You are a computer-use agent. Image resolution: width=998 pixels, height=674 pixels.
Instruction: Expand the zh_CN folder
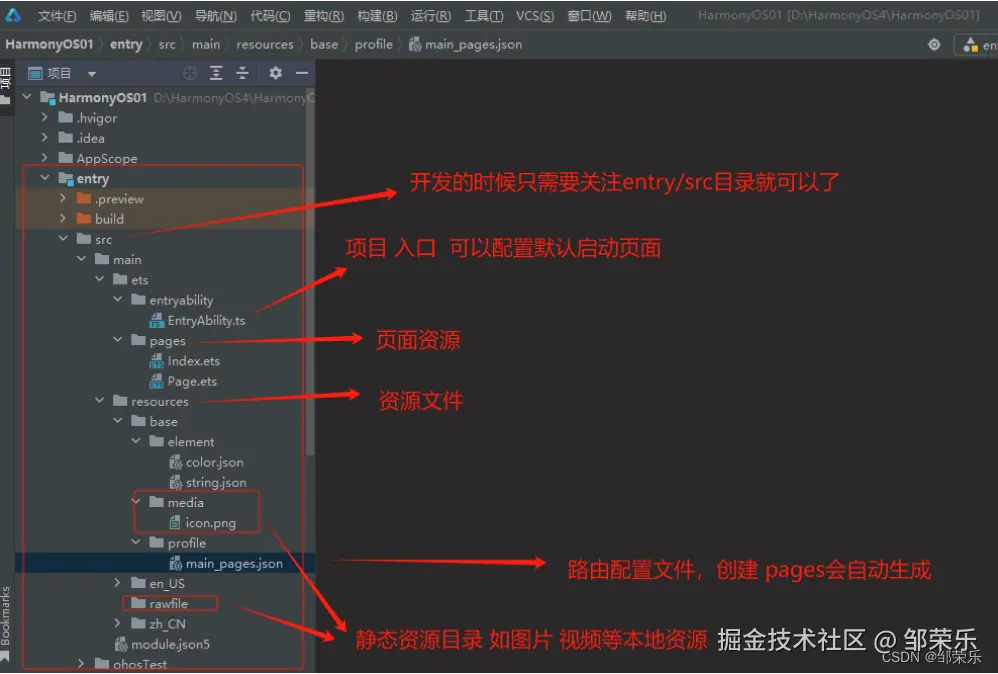click(117, 623)
